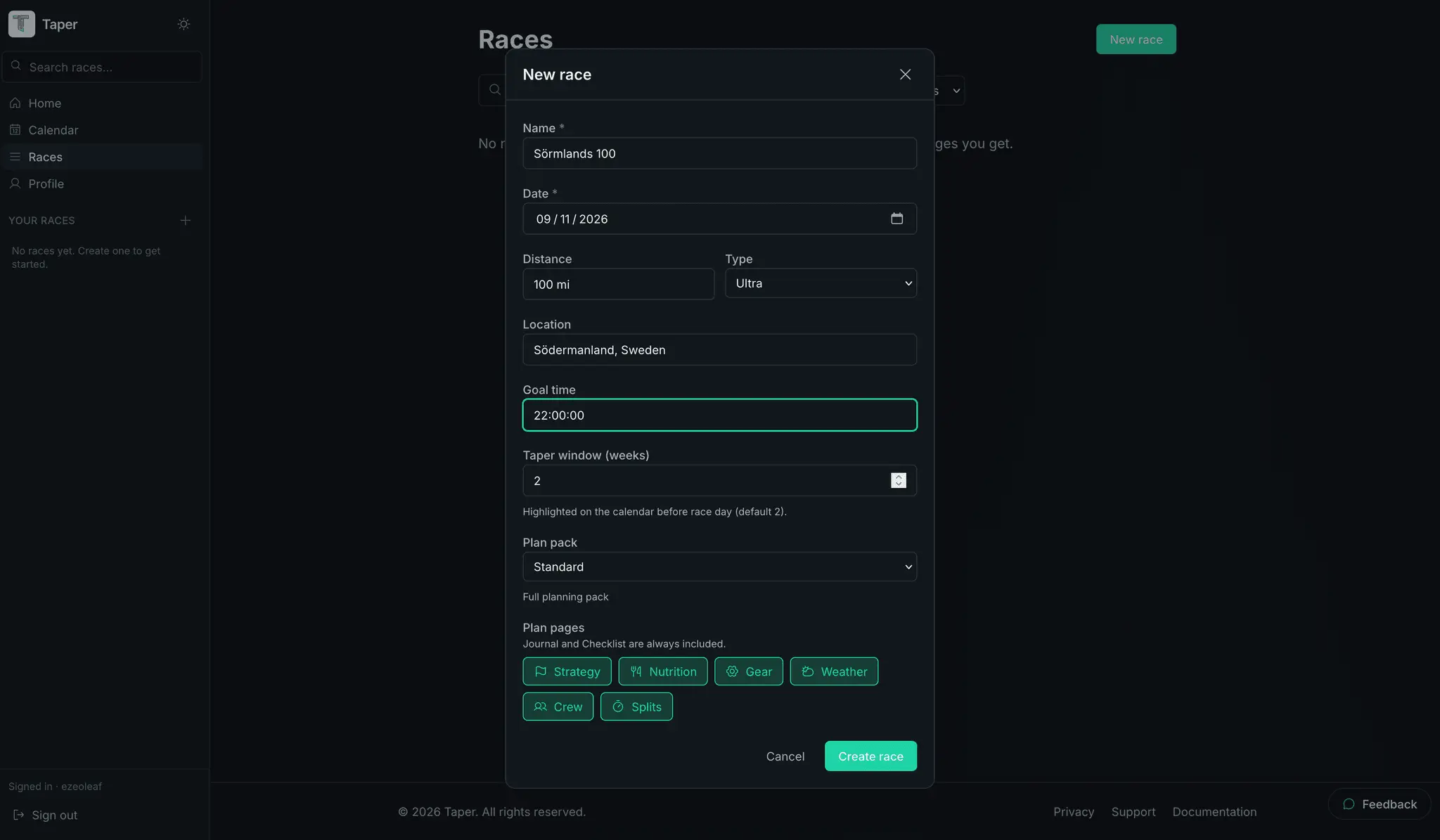Click the 'Full planning pack' helper text
This screenshot has width=1440, height=840.
tap(565, 597)
